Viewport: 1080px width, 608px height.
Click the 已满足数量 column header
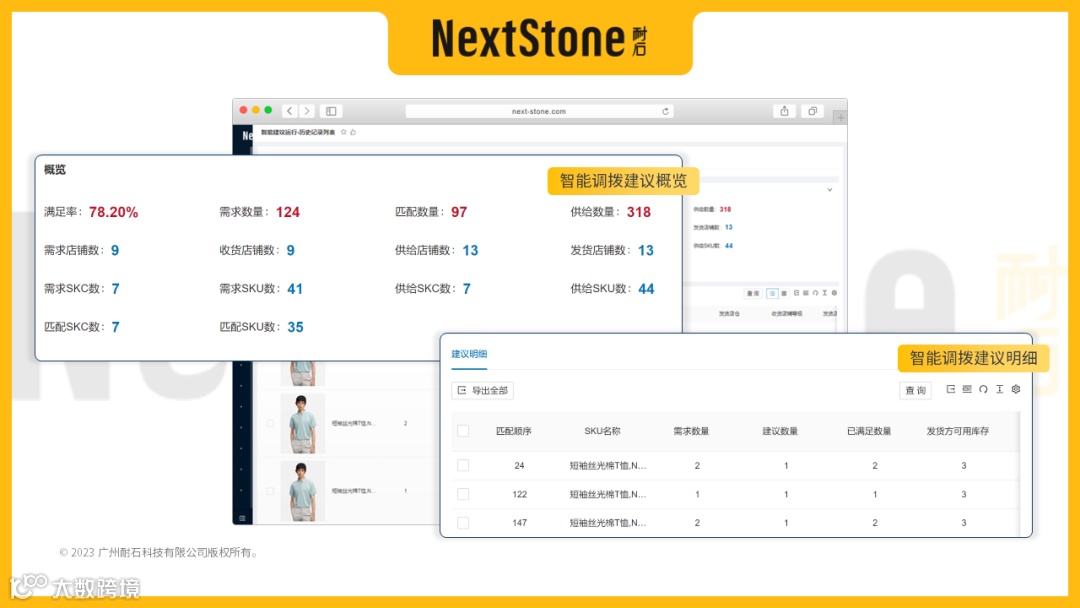click(869, 431)
